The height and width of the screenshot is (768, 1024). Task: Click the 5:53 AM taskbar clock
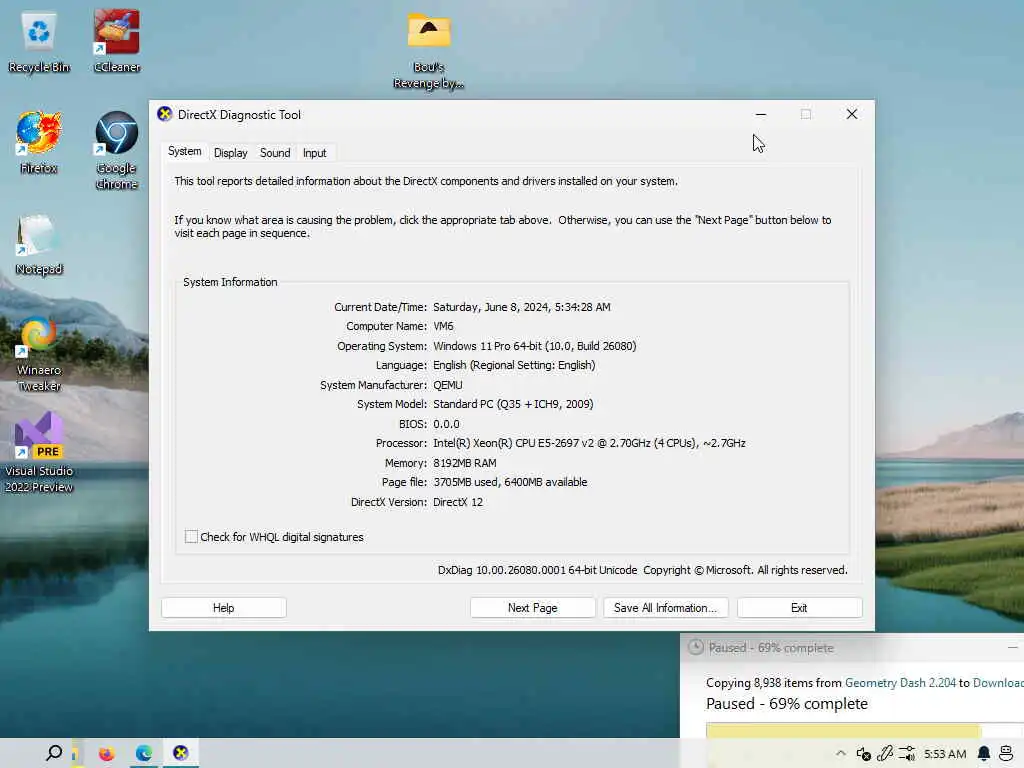coord(945,754)
